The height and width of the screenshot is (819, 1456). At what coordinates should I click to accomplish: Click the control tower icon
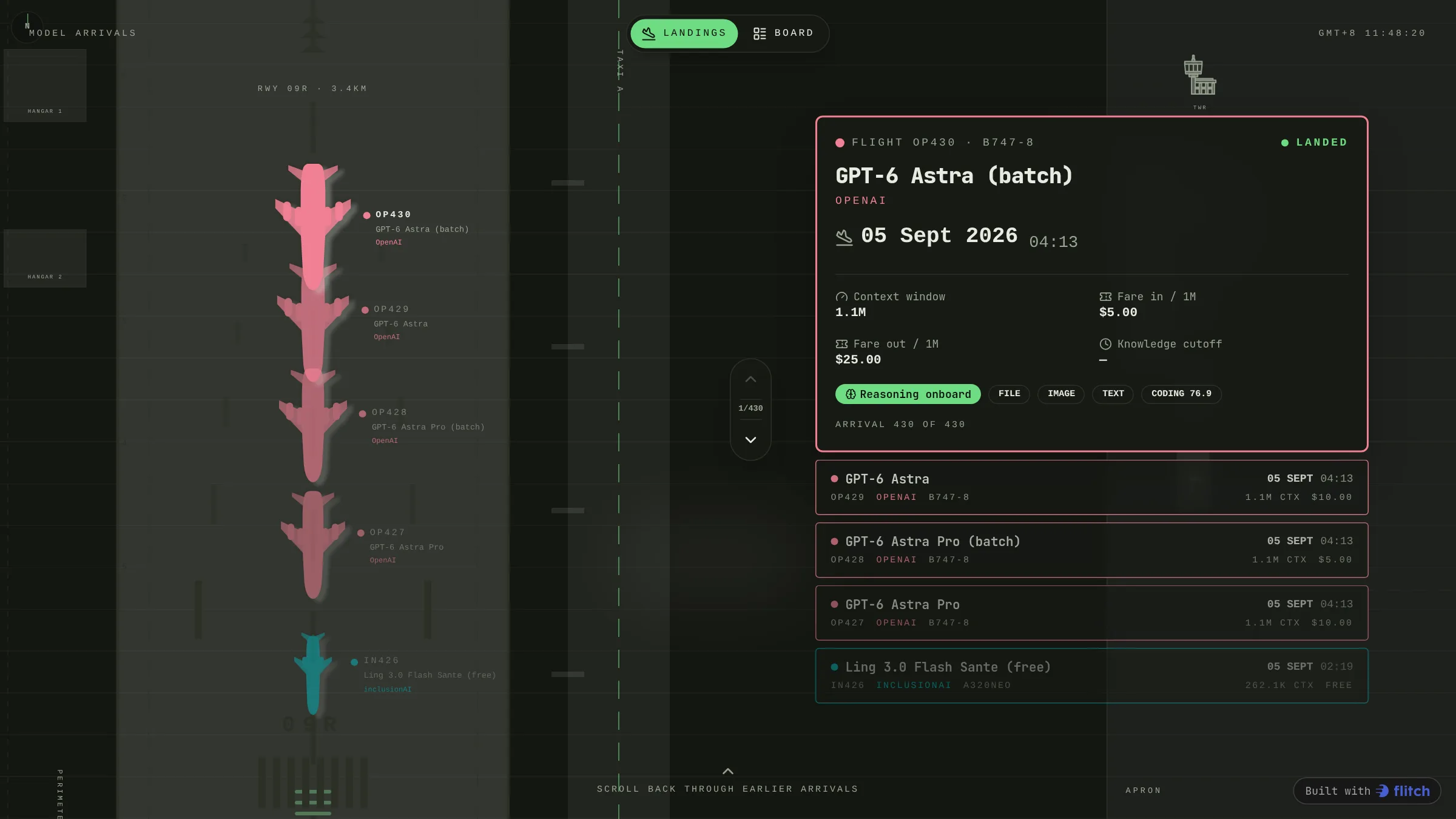point(1199,75)
